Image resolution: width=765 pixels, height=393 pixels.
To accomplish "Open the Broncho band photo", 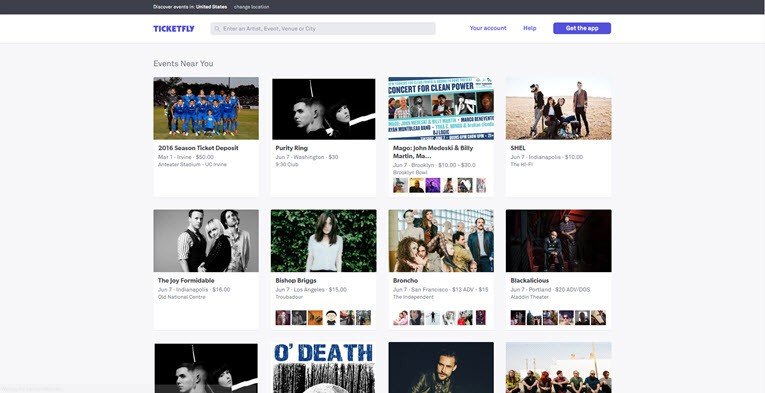I will click(x=441, y=241).
